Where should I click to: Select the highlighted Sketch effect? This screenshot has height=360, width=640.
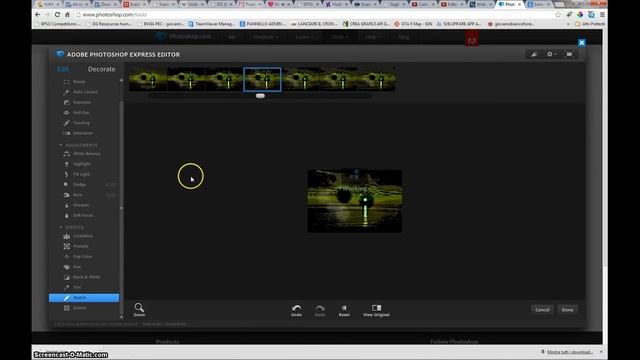coord(84,298)
